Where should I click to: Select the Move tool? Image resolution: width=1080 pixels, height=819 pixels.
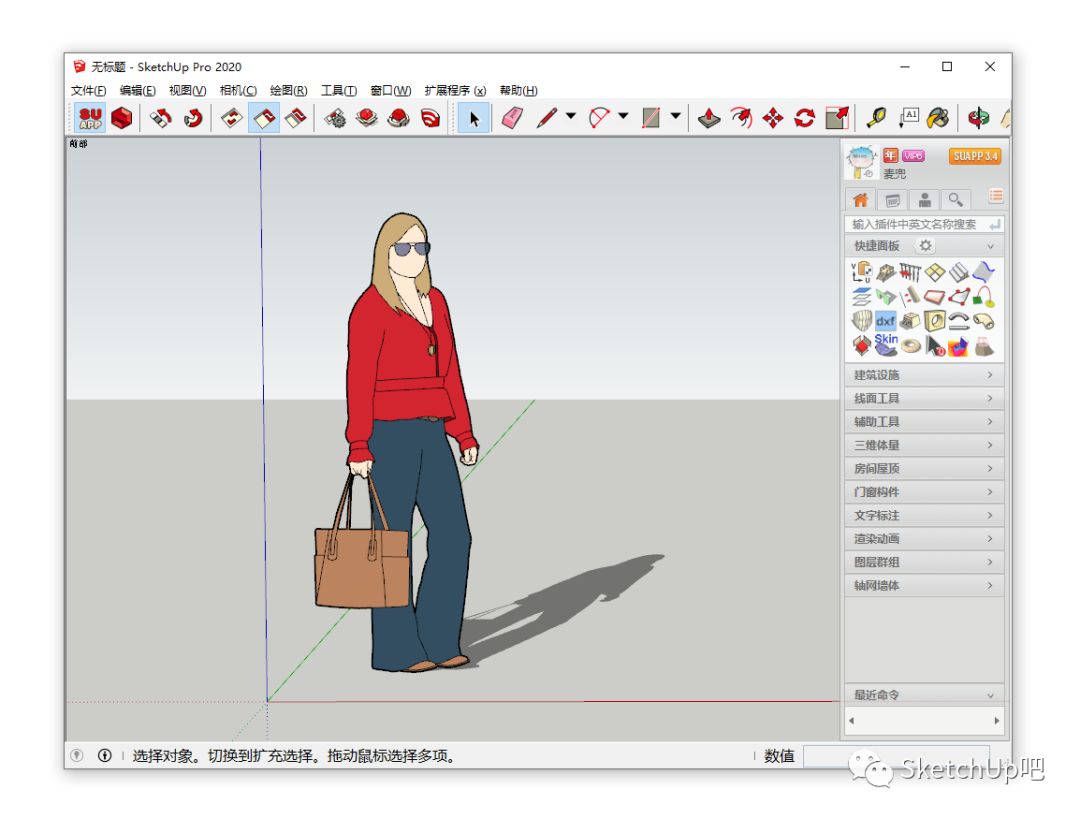tap(773, 118)
